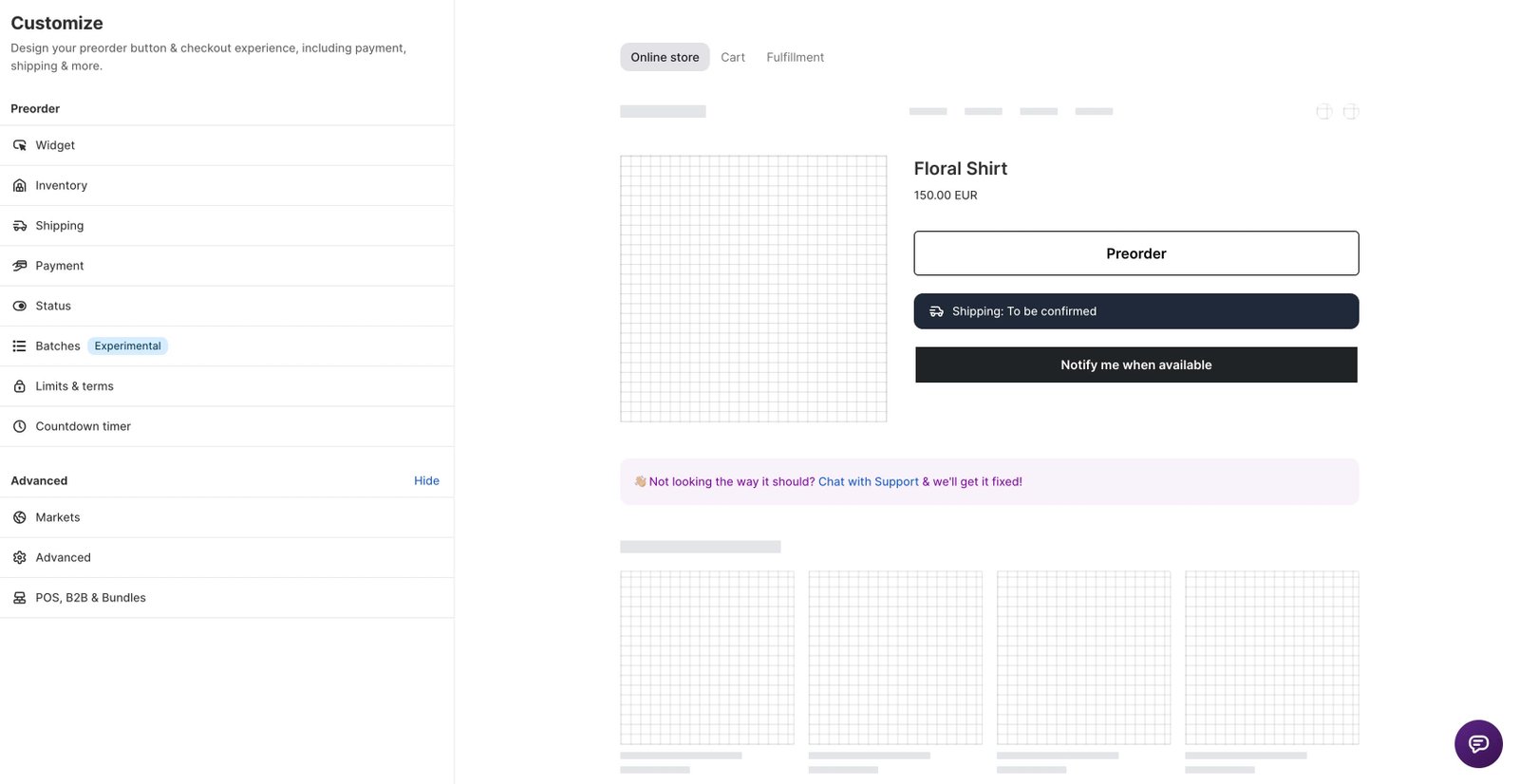Open Inventory settings

coord(227,185)
